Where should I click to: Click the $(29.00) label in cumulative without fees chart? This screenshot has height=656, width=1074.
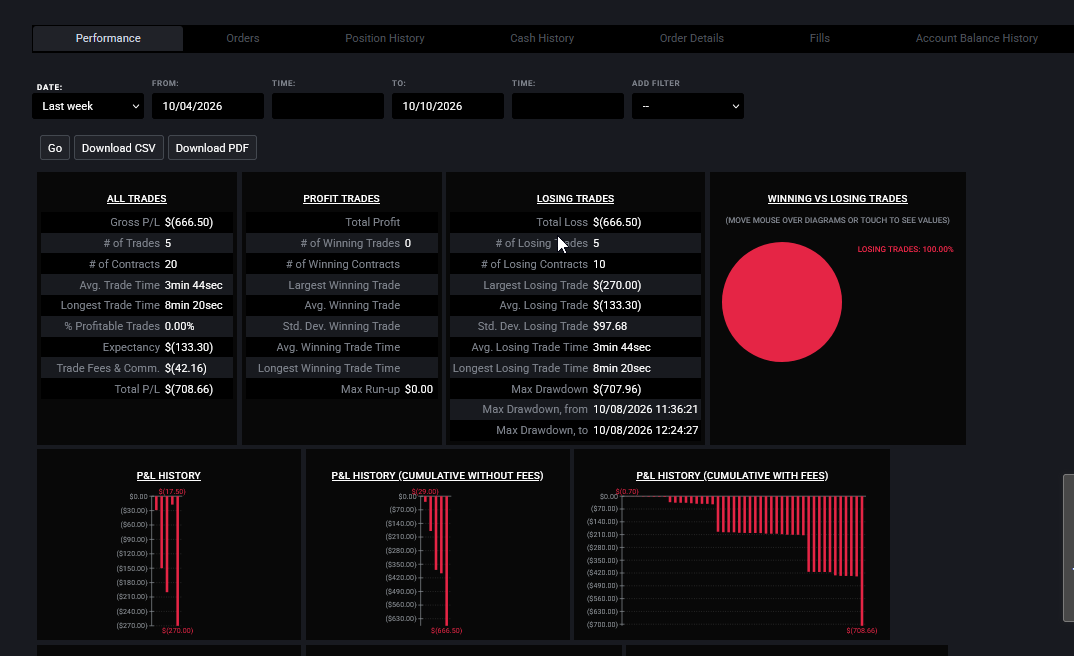tap(425, 492)
